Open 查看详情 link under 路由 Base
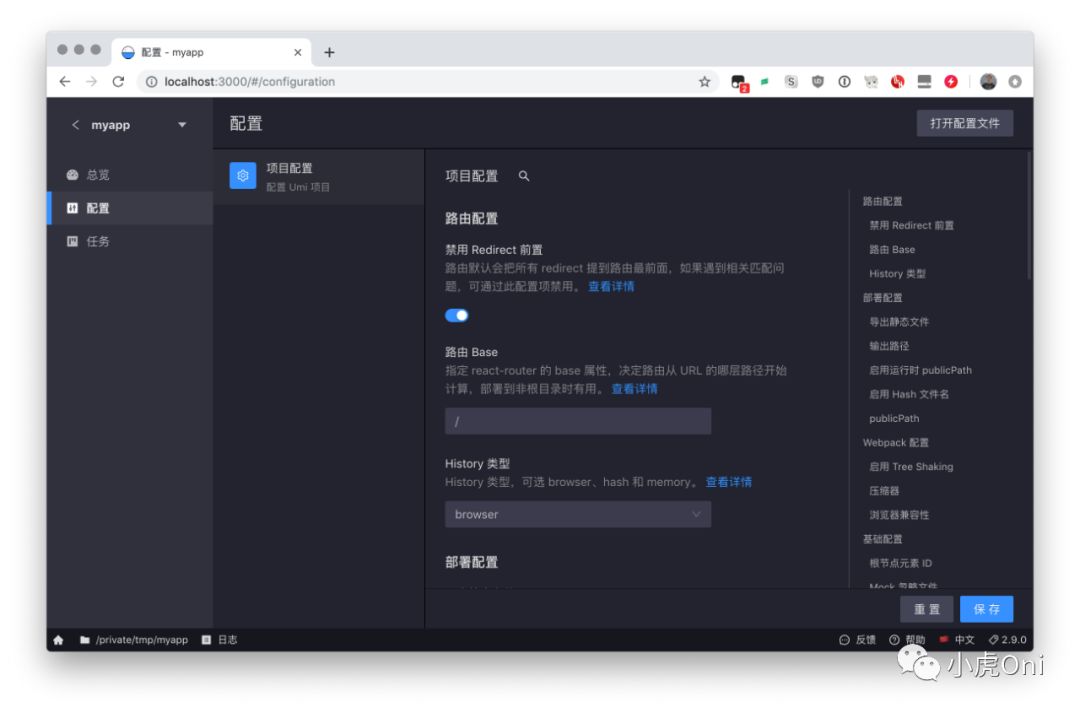The width and height of the screenshot is (1080, 713). click(634, 389)
